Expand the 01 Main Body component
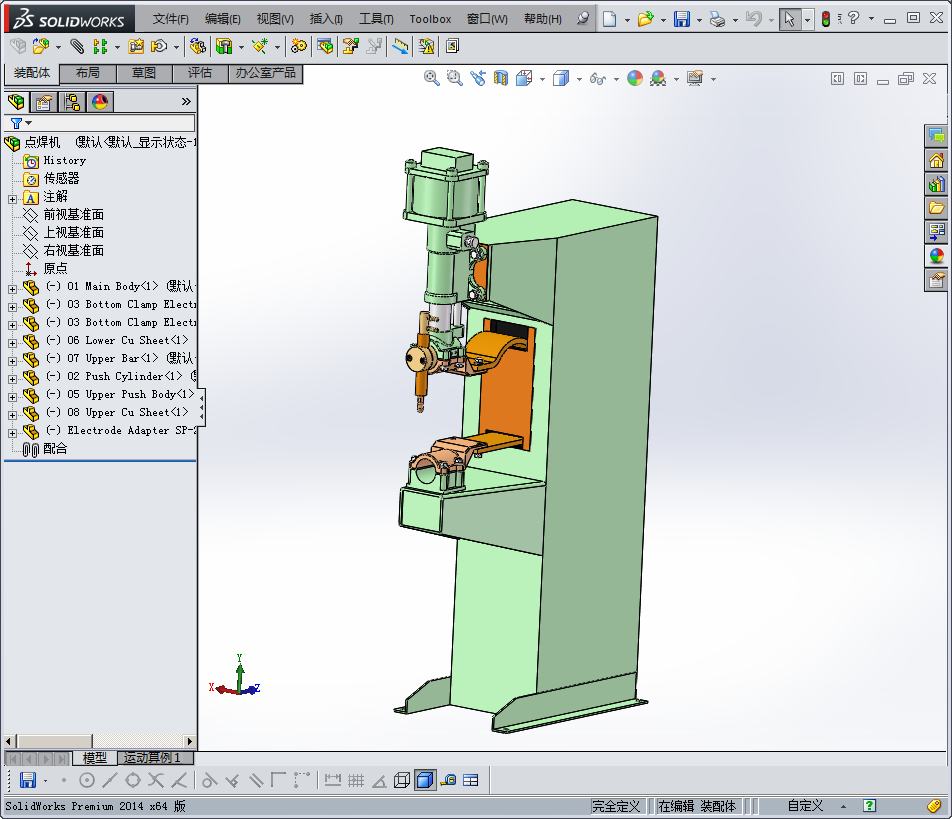The width and height of the screenshot is (952, 819). (12, 289)
